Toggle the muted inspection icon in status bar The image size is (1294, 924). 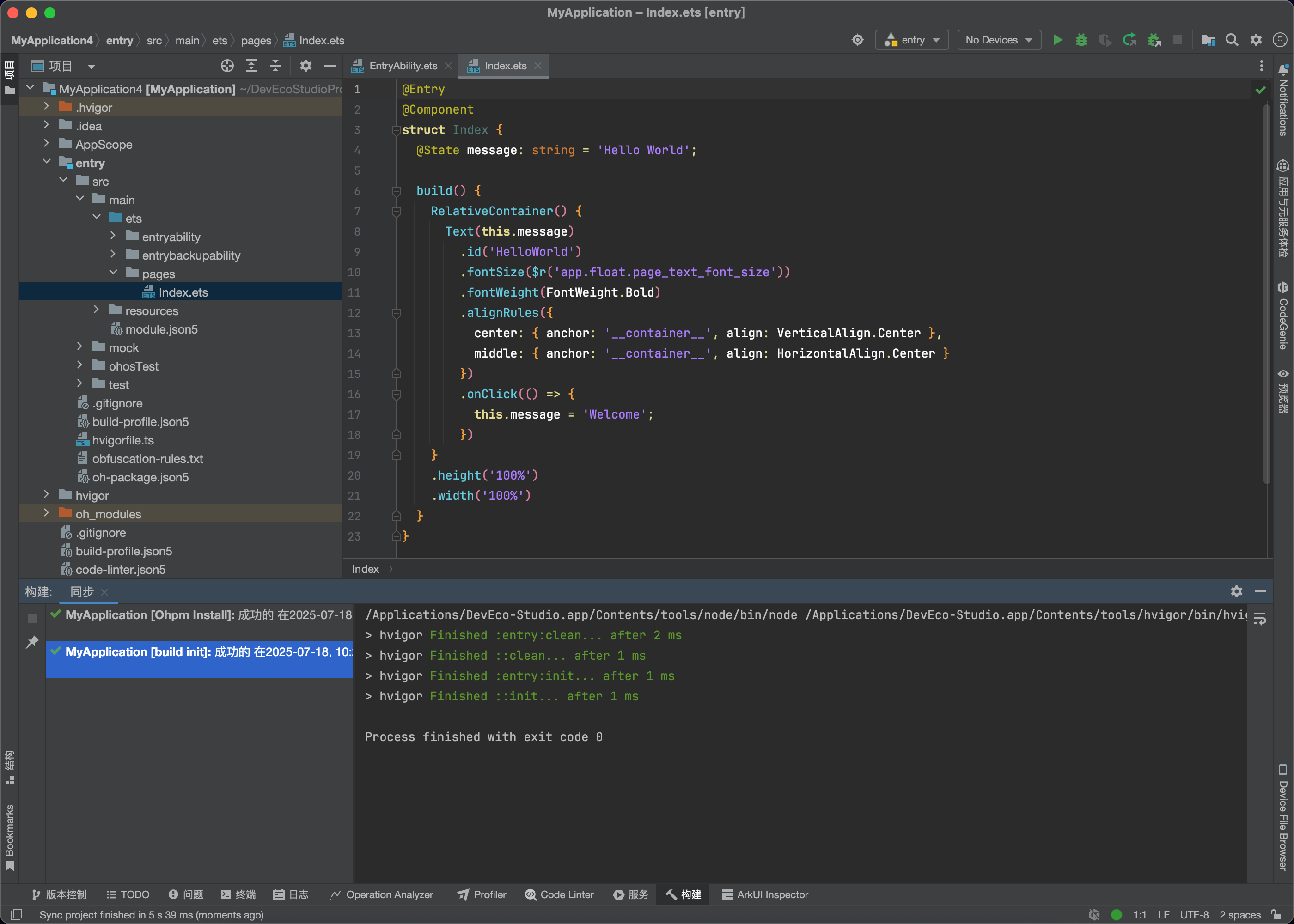click(1094, 914)
